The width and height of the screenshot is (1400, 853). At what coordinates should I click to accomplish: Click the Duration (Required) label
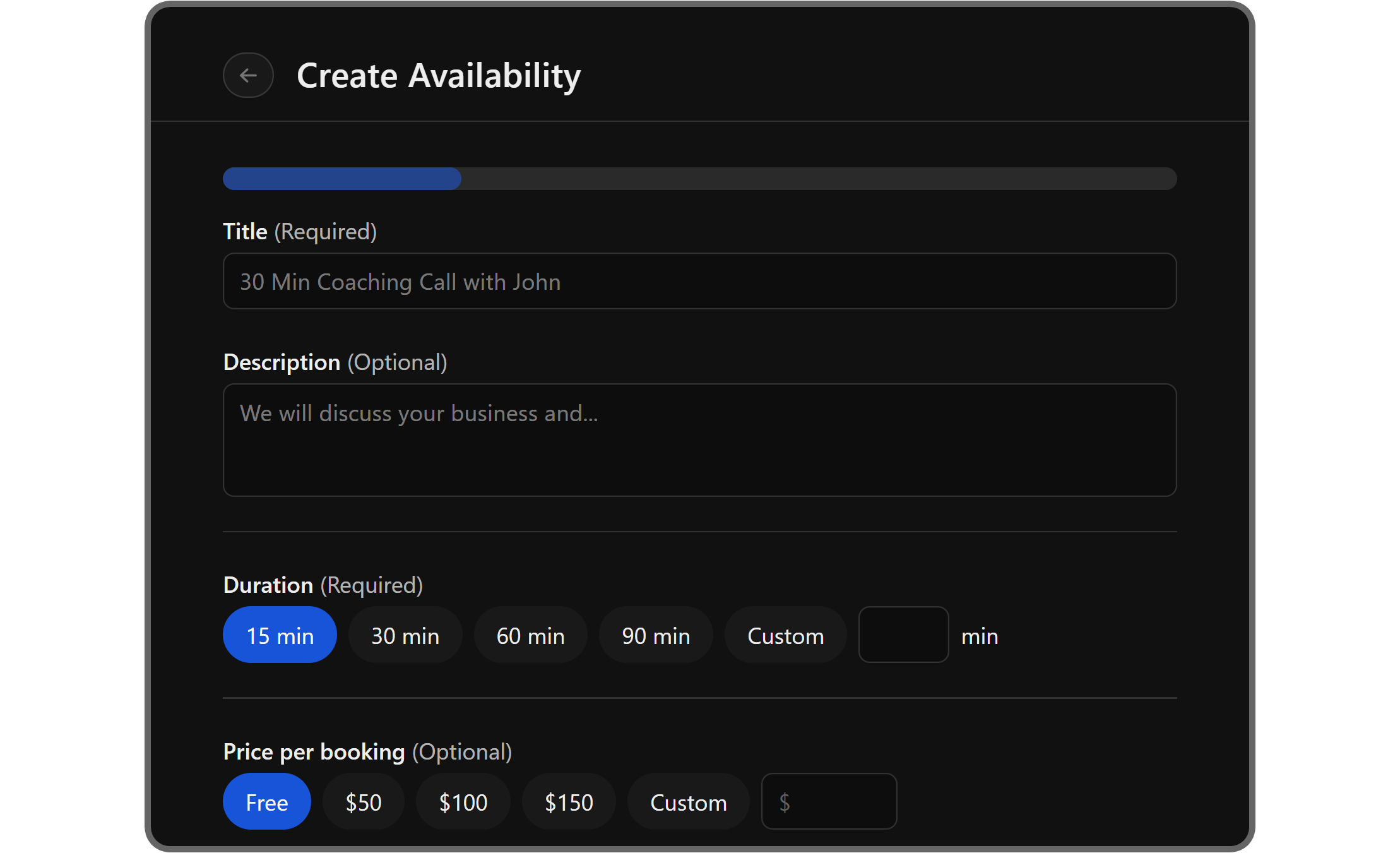click(323, 585)
